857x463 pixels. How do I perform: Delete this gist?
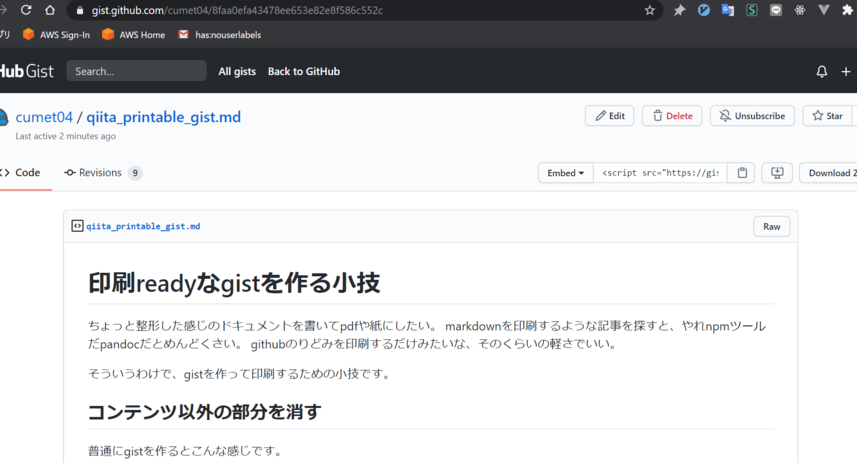[672, 116]
